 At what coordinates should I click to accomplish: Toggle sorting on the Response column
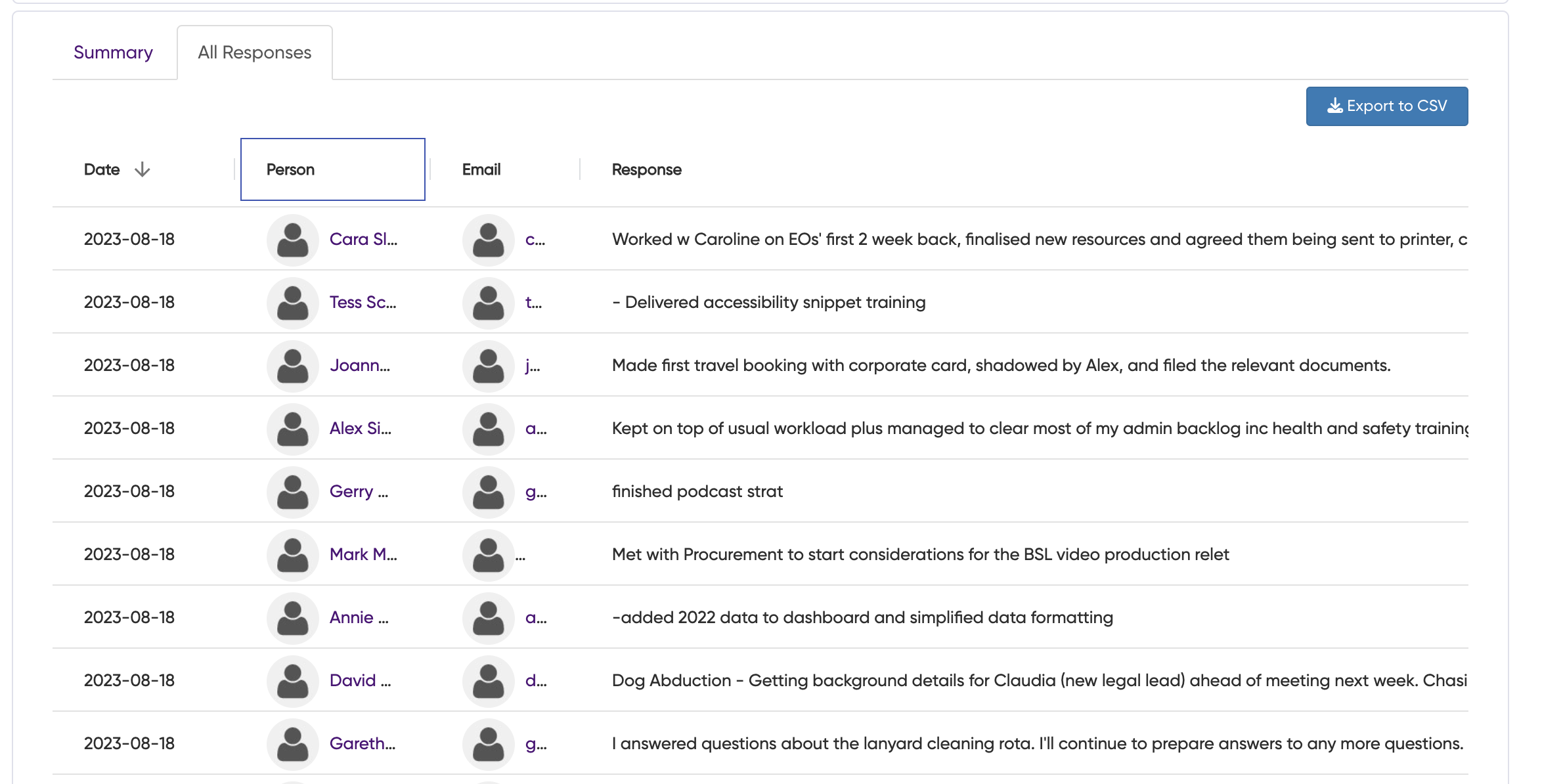coord(646,169)
